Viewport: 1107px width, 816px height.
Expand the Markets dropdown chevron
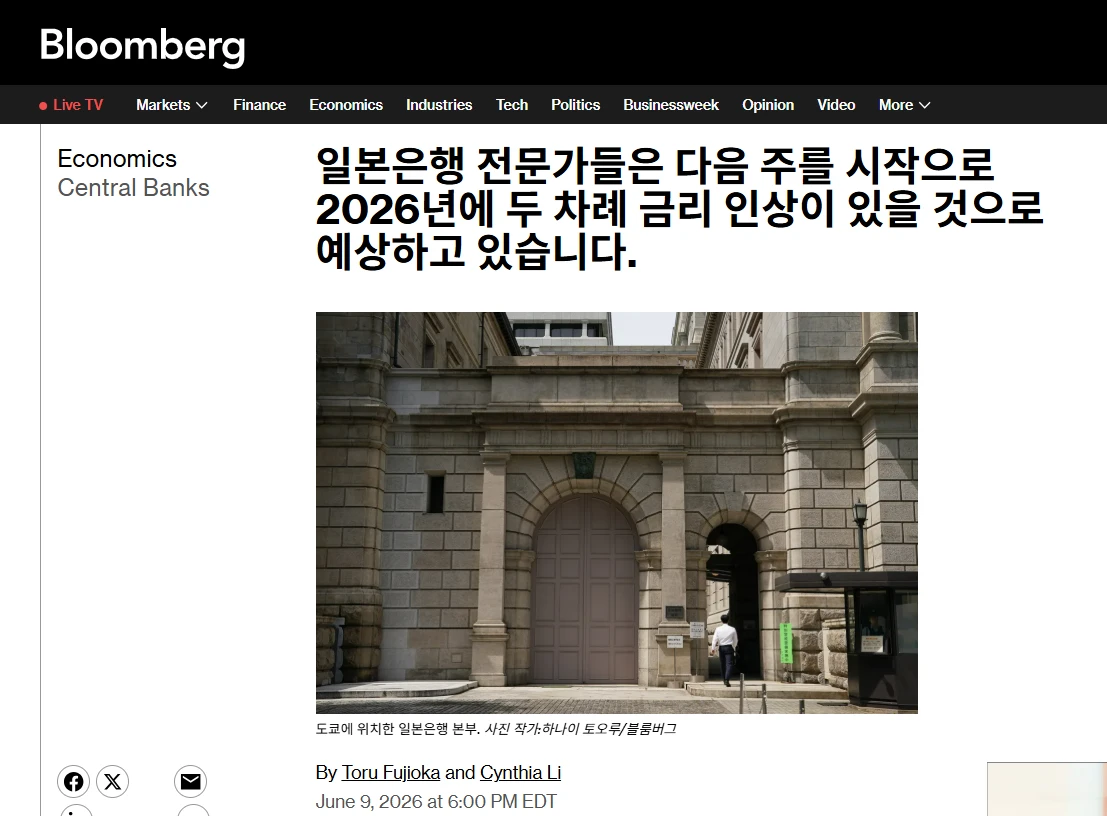(202, 105)
